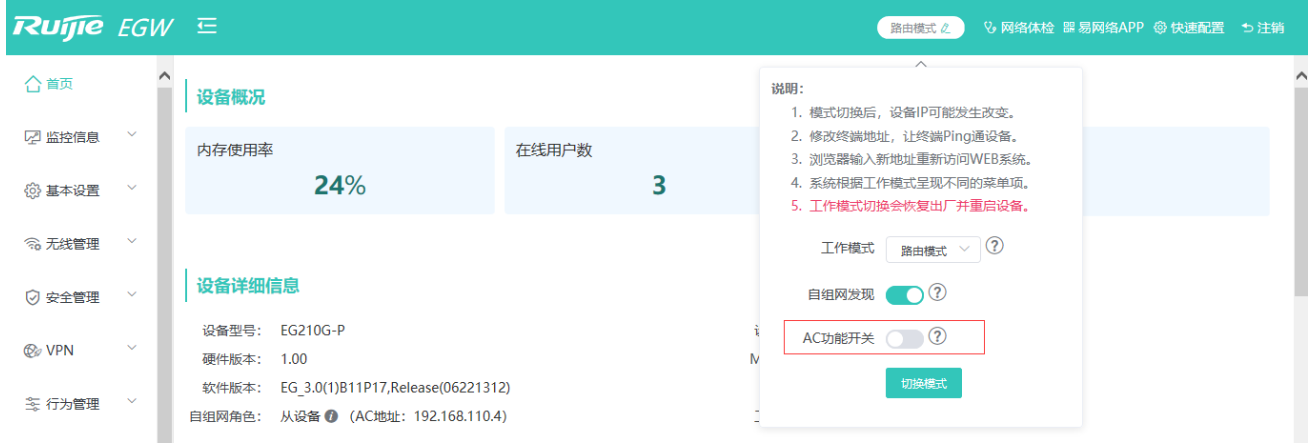Screen dimensions: 1313x446
Task: Expand the VPN sidebar menu
Action: [81, 350]
